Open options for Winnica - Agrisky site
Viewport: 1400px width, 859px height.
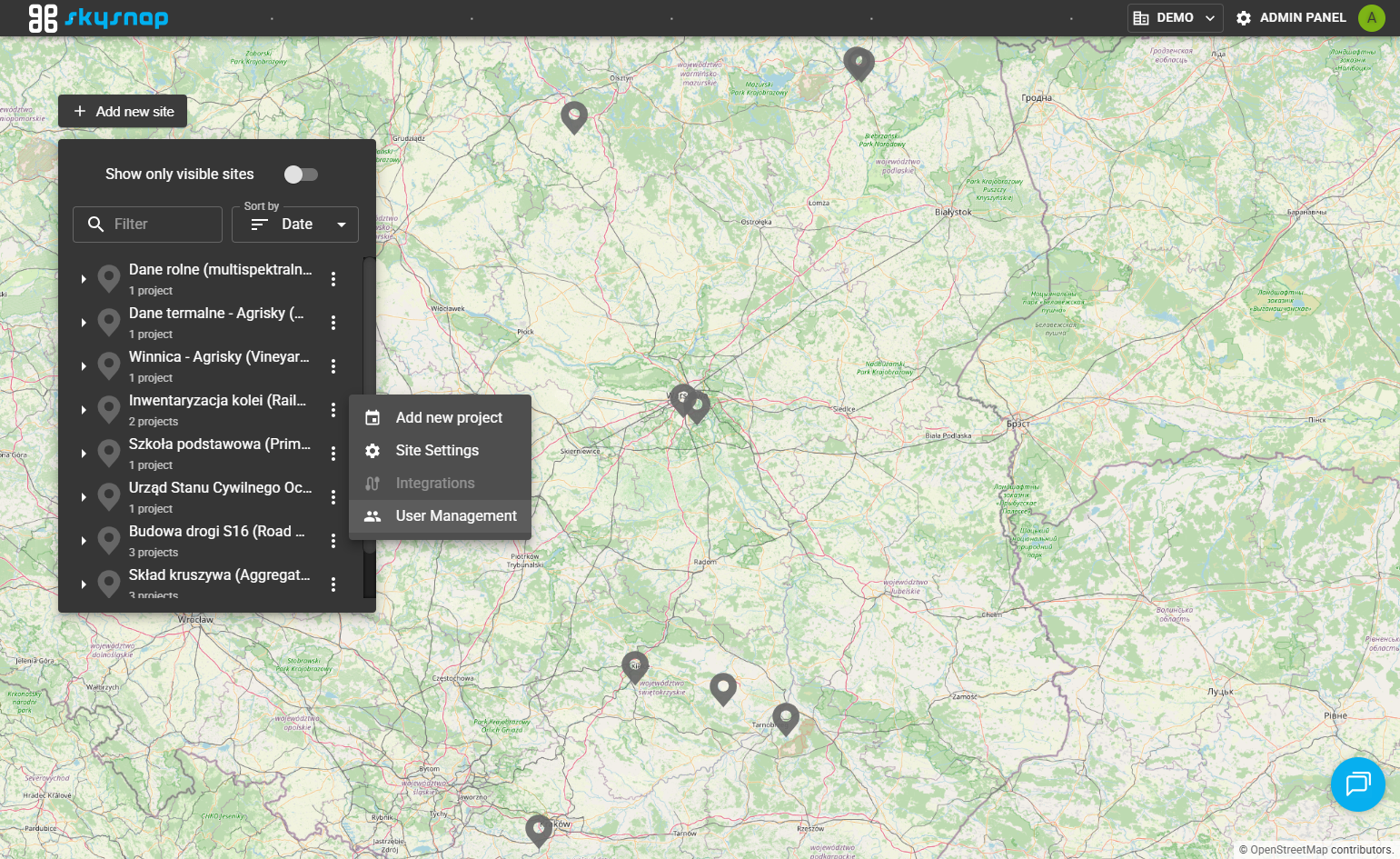click(333, 366)
